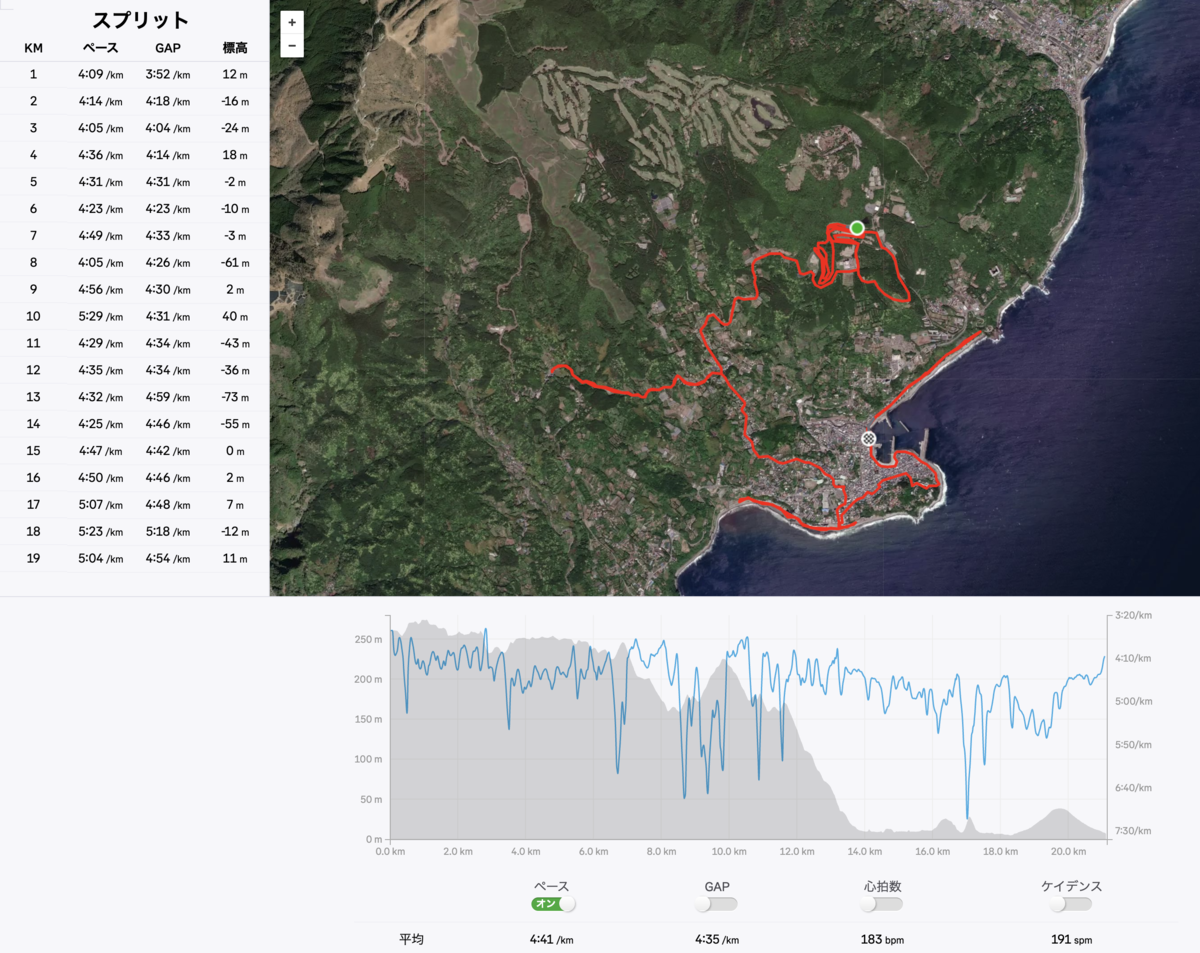1200x953 pixels.
Task: Turn off the ペース toggle
Action: tap(553, 904)
